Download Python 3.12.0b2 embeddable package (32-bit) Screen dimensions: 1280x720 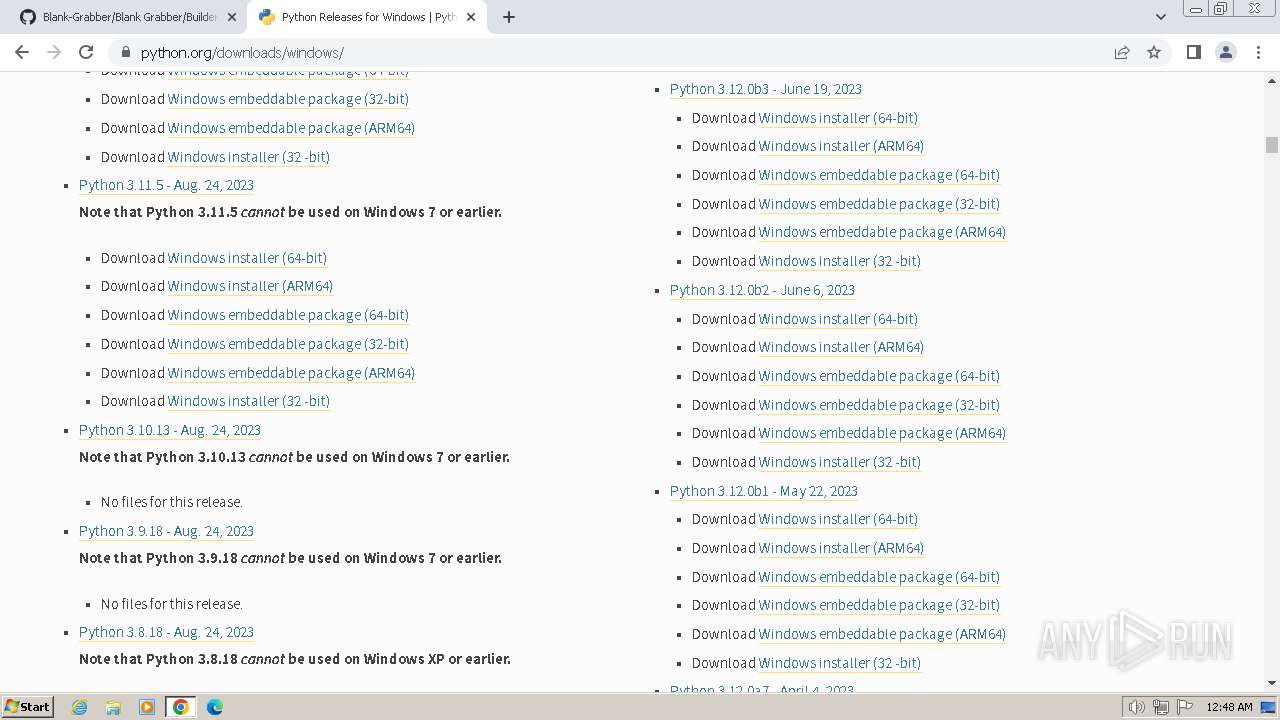(879, 405)
